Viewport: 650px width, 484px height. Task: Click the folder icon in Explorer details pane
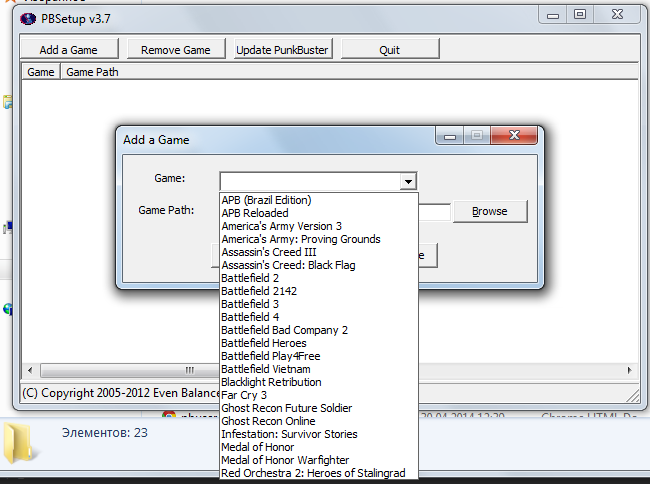point(19,443)
